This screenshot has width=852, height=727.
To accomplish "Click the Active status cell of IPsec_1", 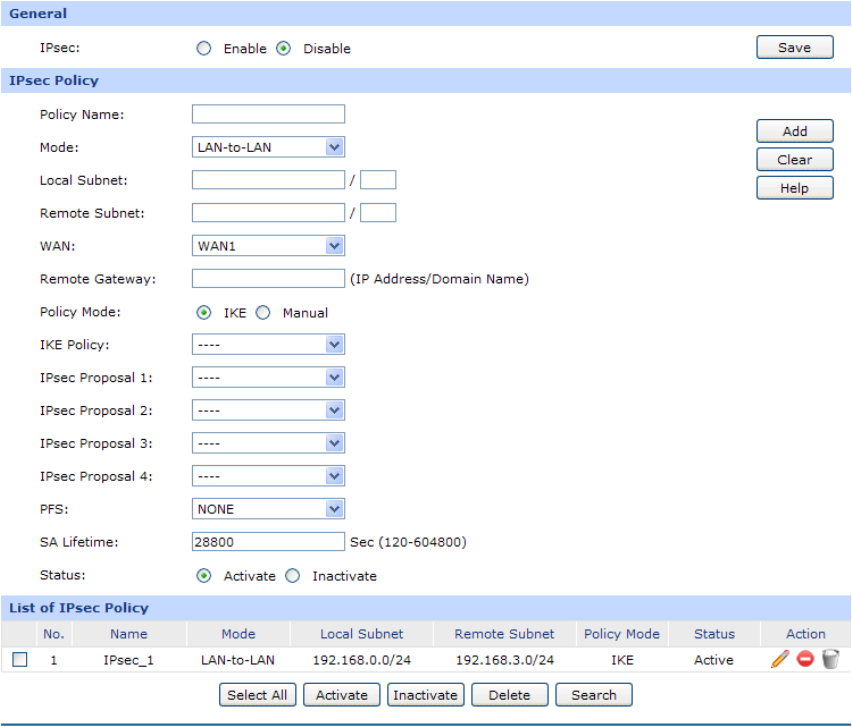I will coord(714,660).
